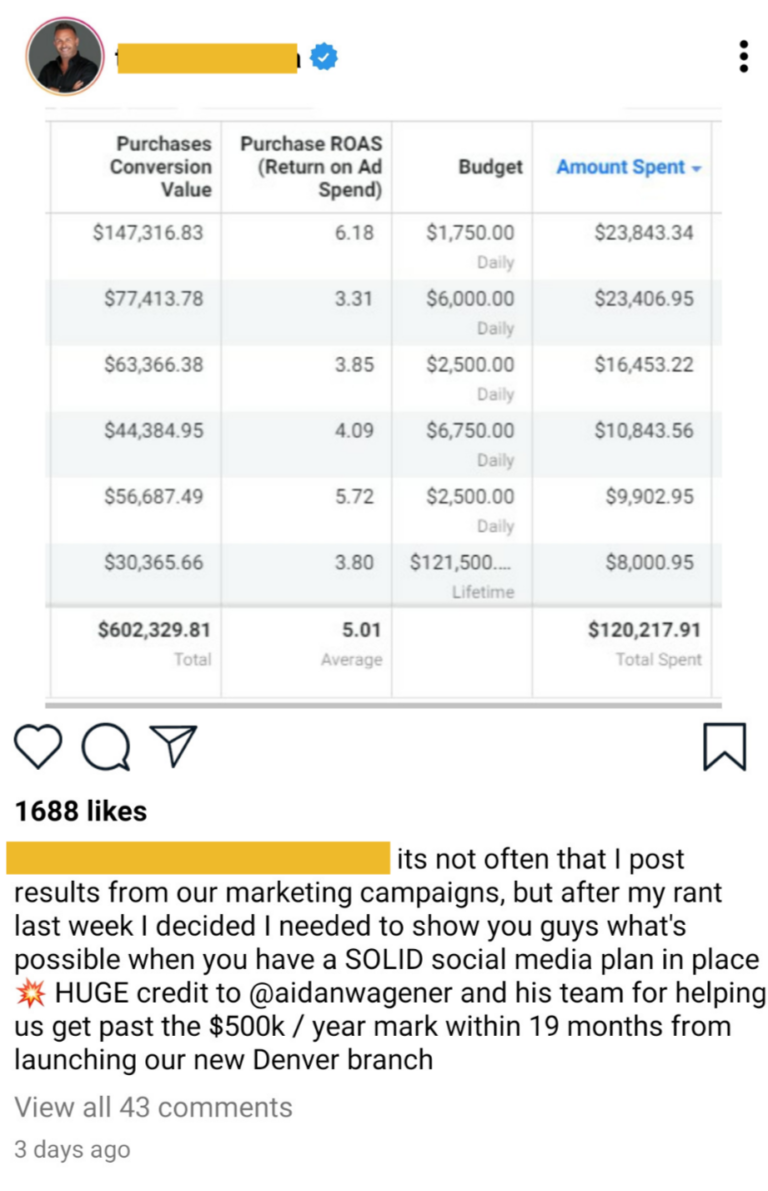This screenshot has width=768, height=1191.
Task: Tap the heart like icon
Action: 39,746
